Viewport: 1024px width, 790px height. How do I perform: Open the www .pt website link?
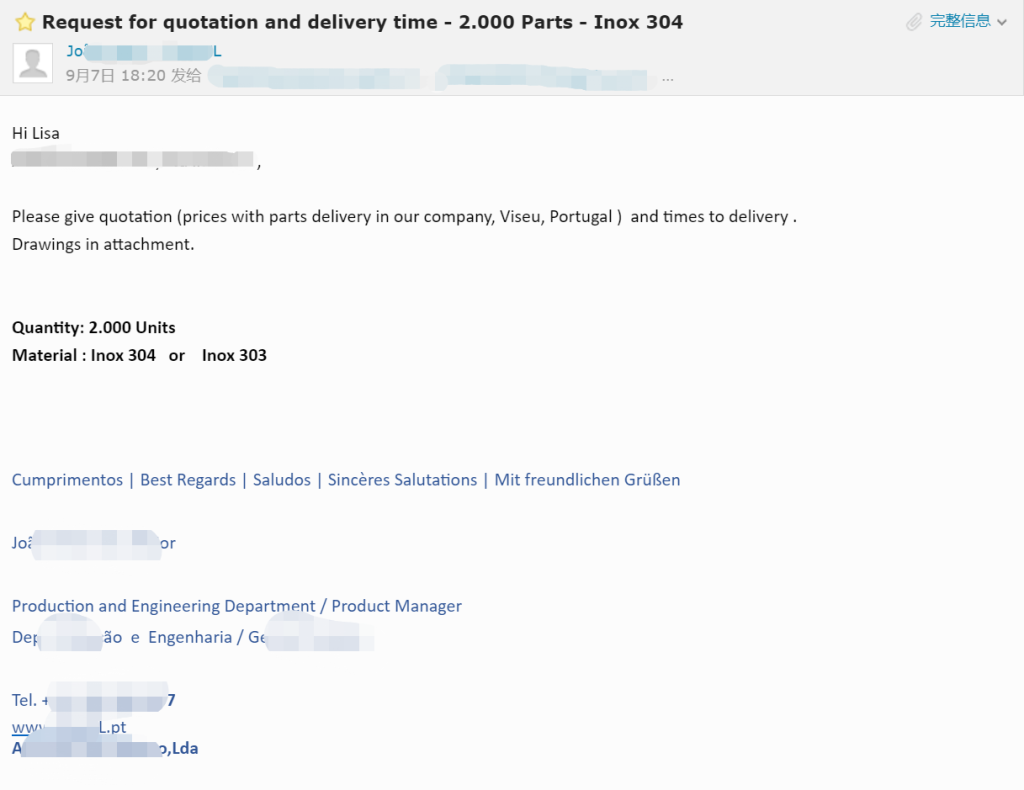pyautogui.click(x=69, y=727)
